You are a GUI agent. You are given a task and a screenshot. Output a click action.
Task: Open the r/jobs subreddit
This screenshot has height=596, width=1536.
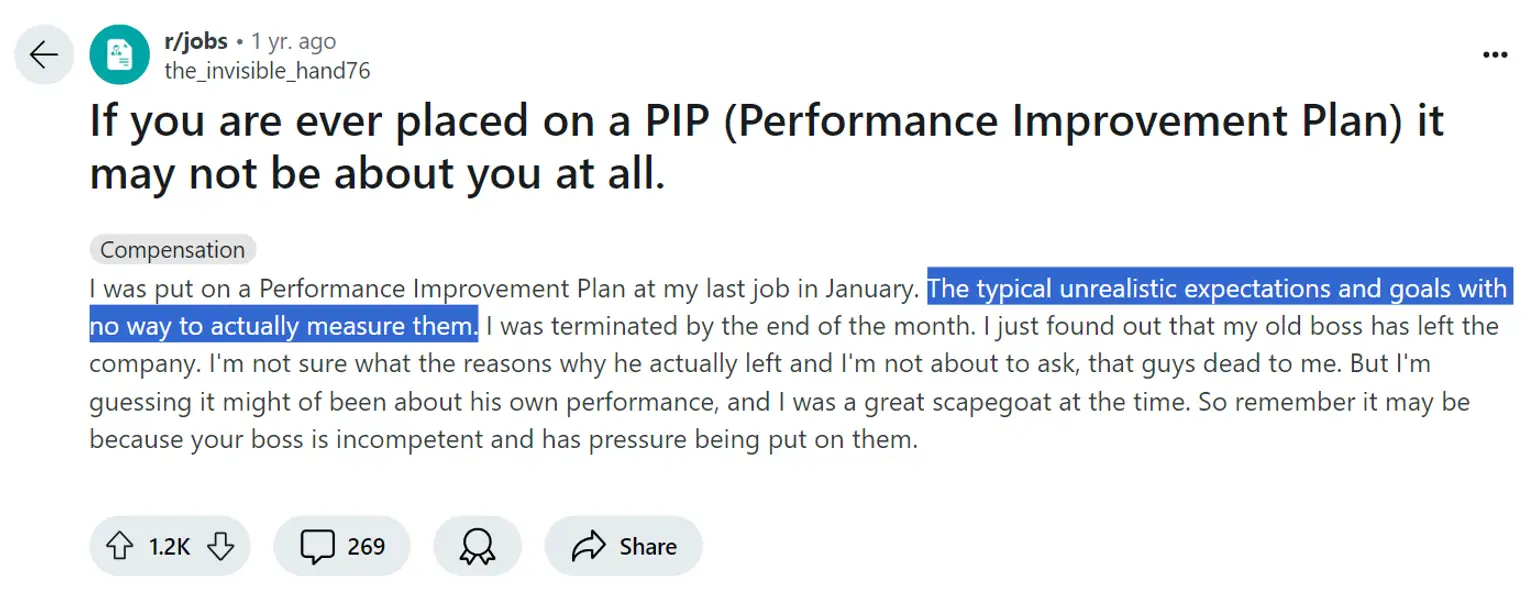(195, 41)
